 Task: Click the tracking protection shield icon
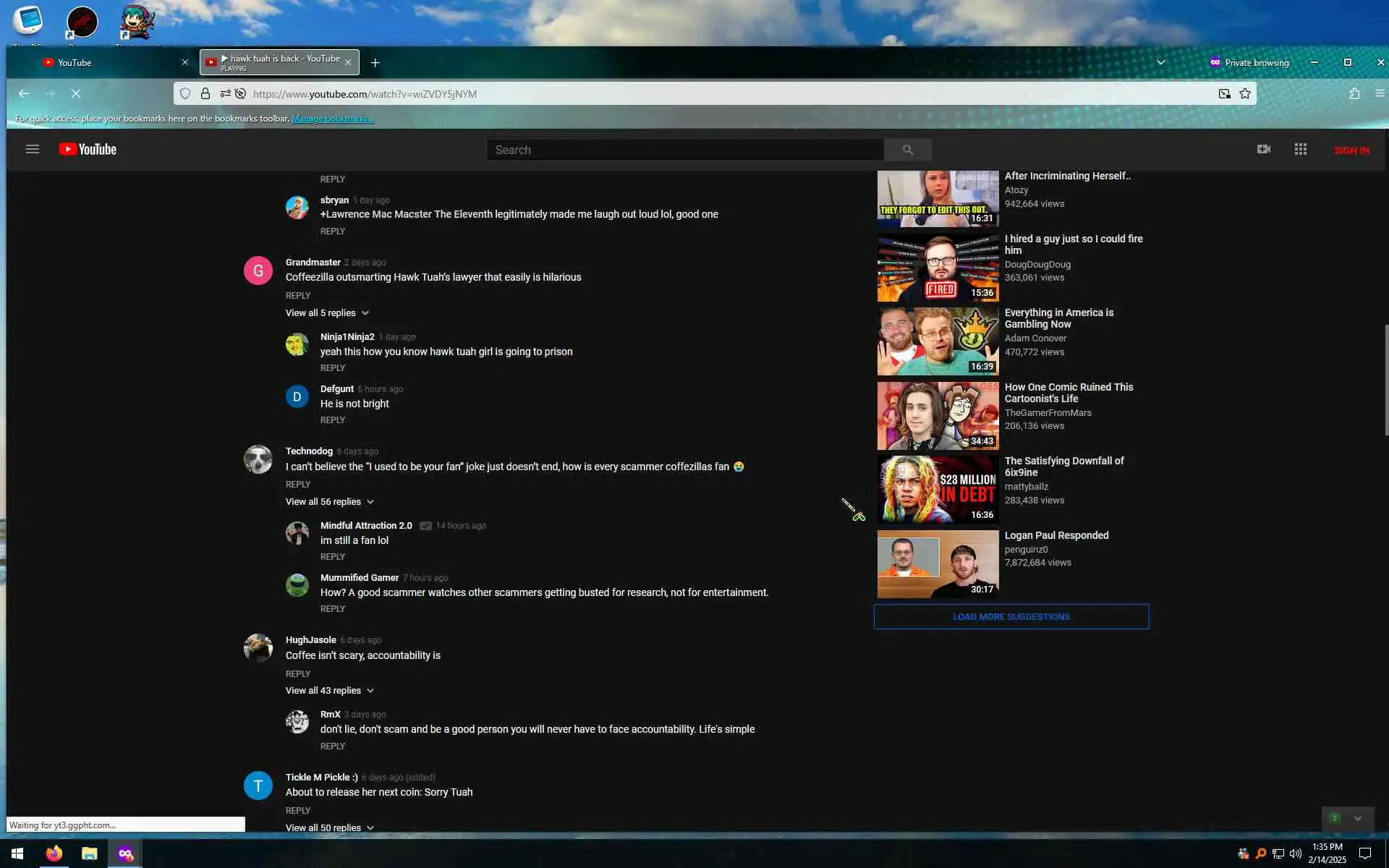185,93
